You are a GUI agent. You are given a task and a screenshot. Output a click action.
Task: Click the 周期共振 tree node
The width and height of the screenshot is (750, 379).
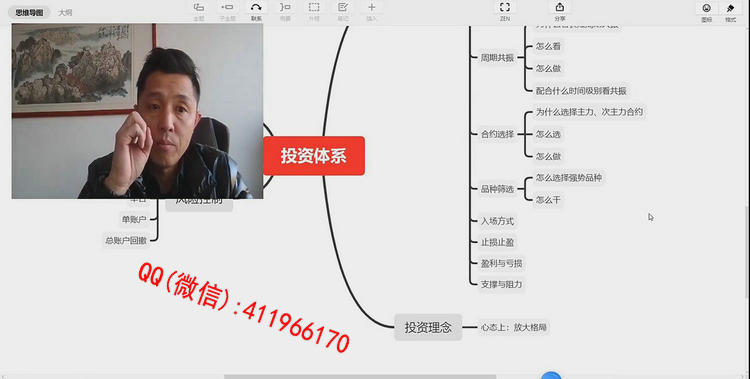[x=497, y=57]
